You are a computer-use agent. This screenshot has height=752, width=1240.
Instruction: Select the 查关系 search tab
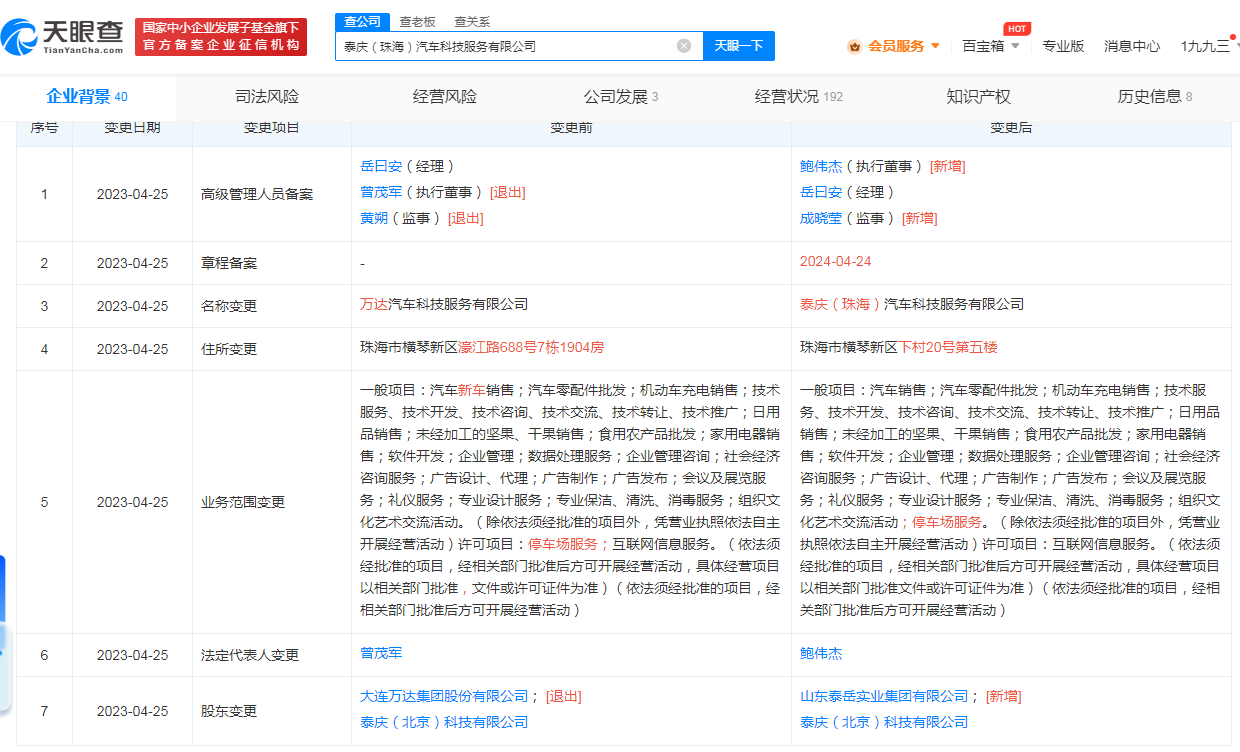(472, 21)
